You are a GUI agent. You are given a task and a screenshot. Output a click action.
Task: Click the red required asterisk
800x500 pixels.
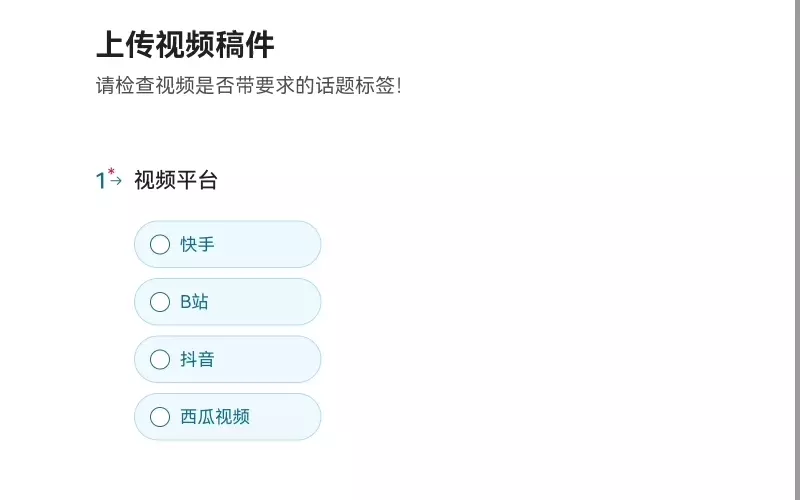point(111,171)
